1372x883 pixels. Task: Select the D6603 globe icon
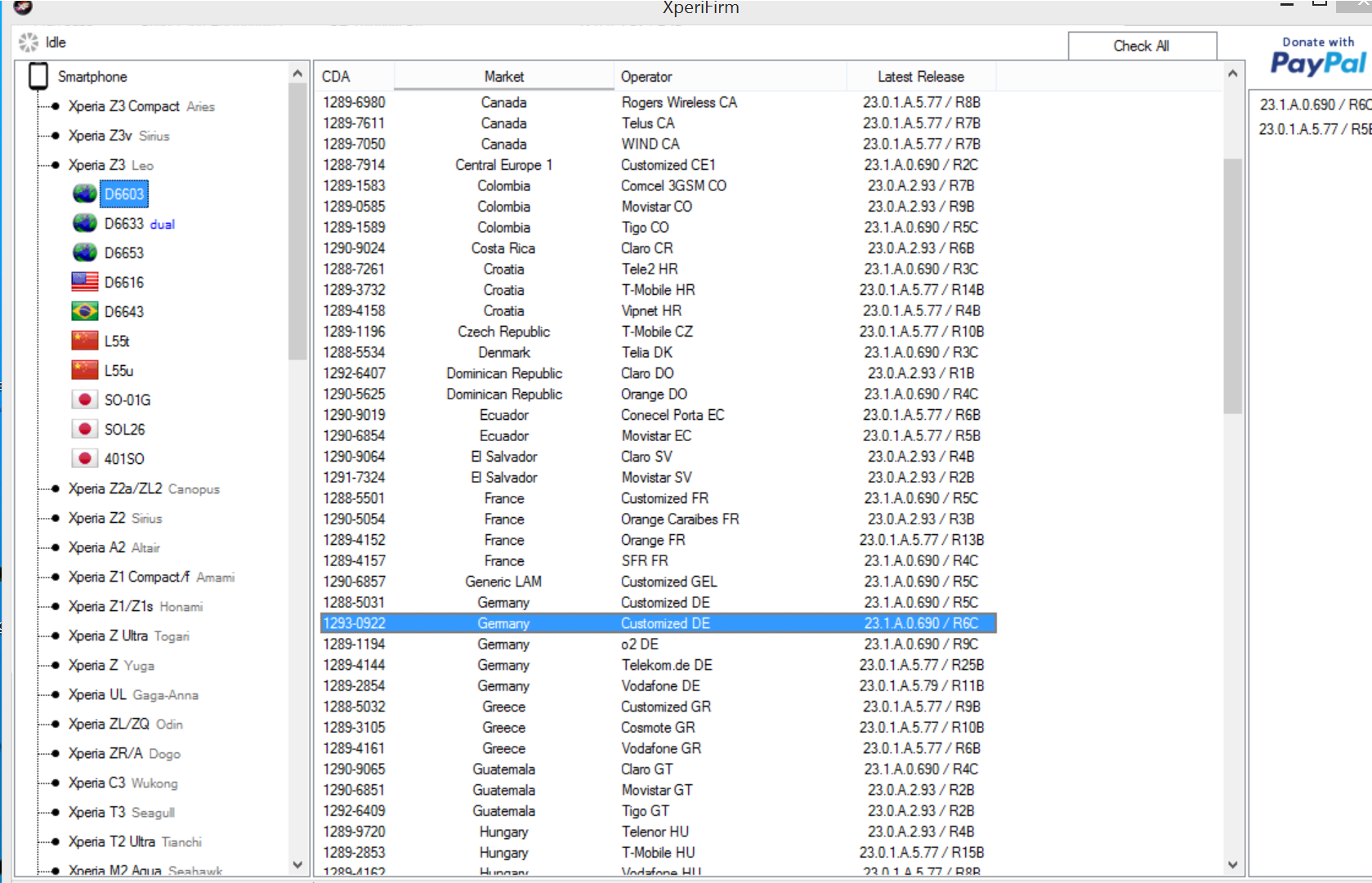pos(85,194)
